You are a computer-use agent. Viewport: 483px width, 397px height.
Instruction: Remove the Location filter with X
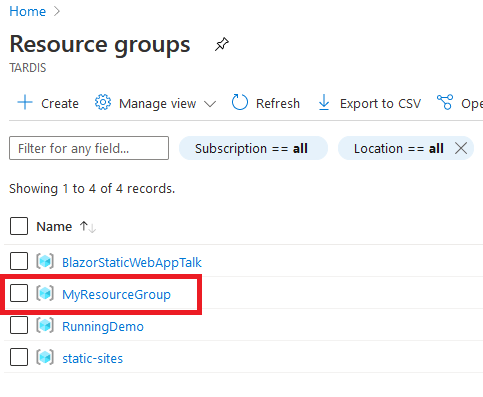[461, 148]
